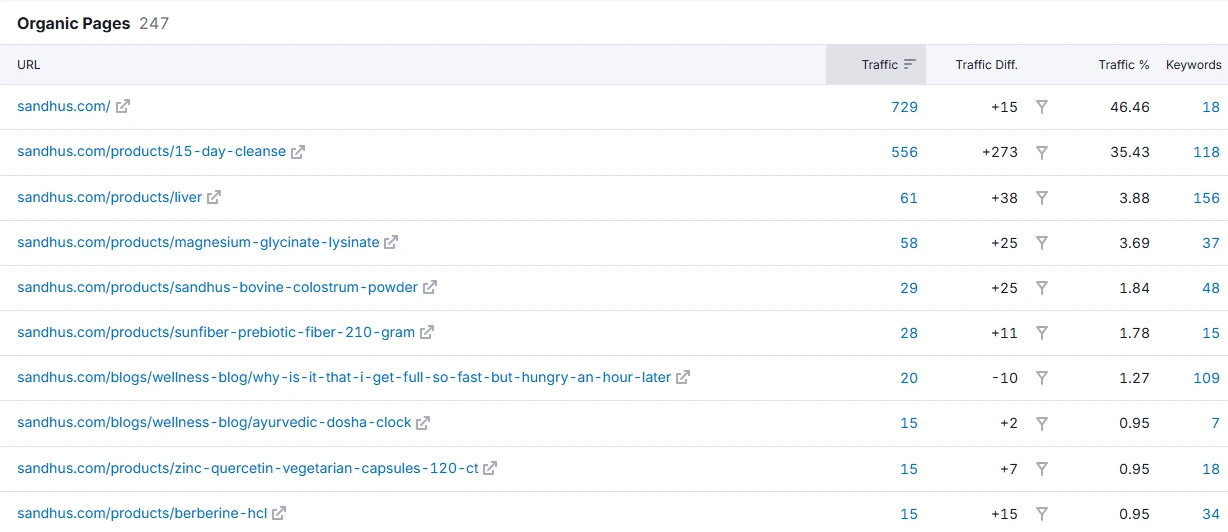Click external link icon beside liver product URL
Screen dimensions: 1228x532
coord(214,197)
